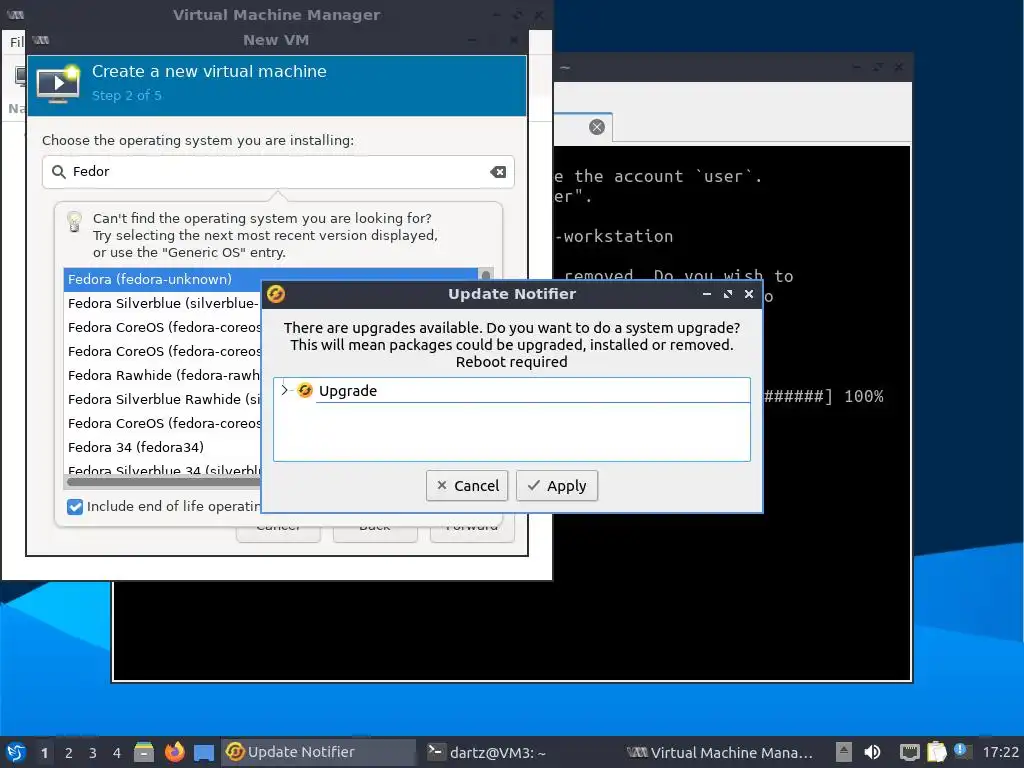
Task: Open the volume control in system tray
Action: pyautogui.click(x=872, y=752)
